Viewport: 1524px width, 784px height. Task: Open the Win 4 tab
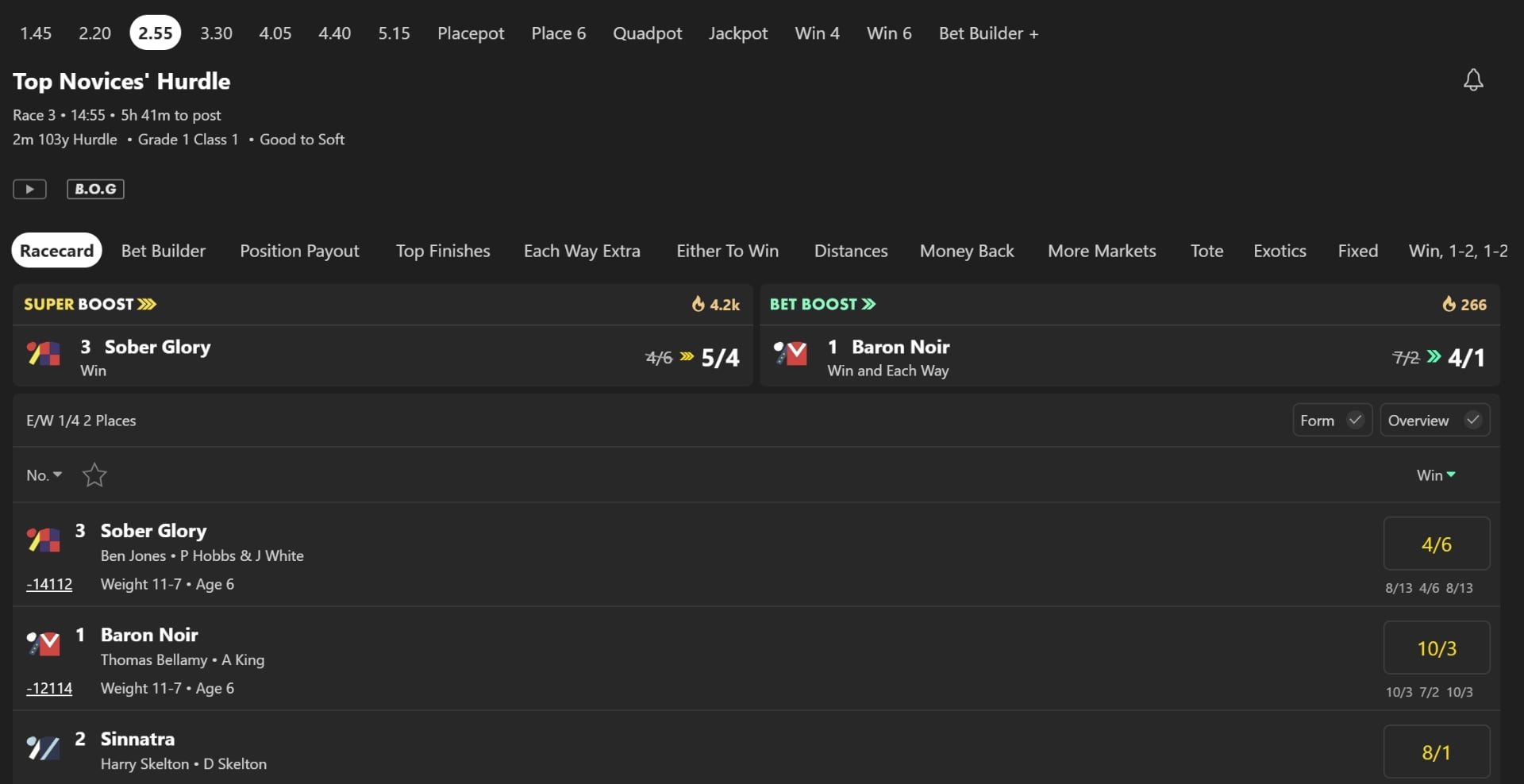pyautogui.click(x=818, y=33)
